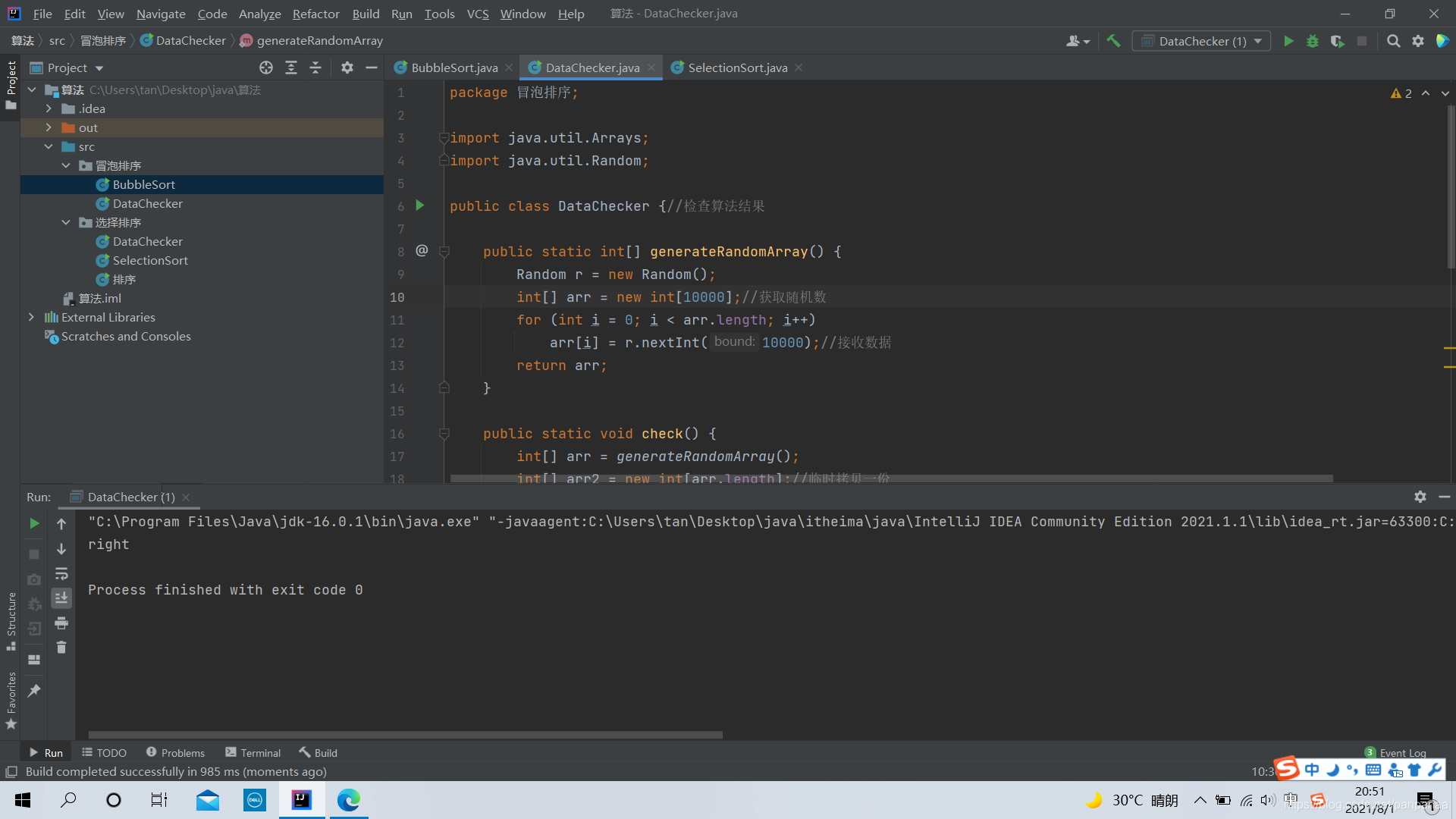Toggle the Structure tool window side tab
Image resolution: width=1456 pixels, height=819 pixels.
coord(11,622)
